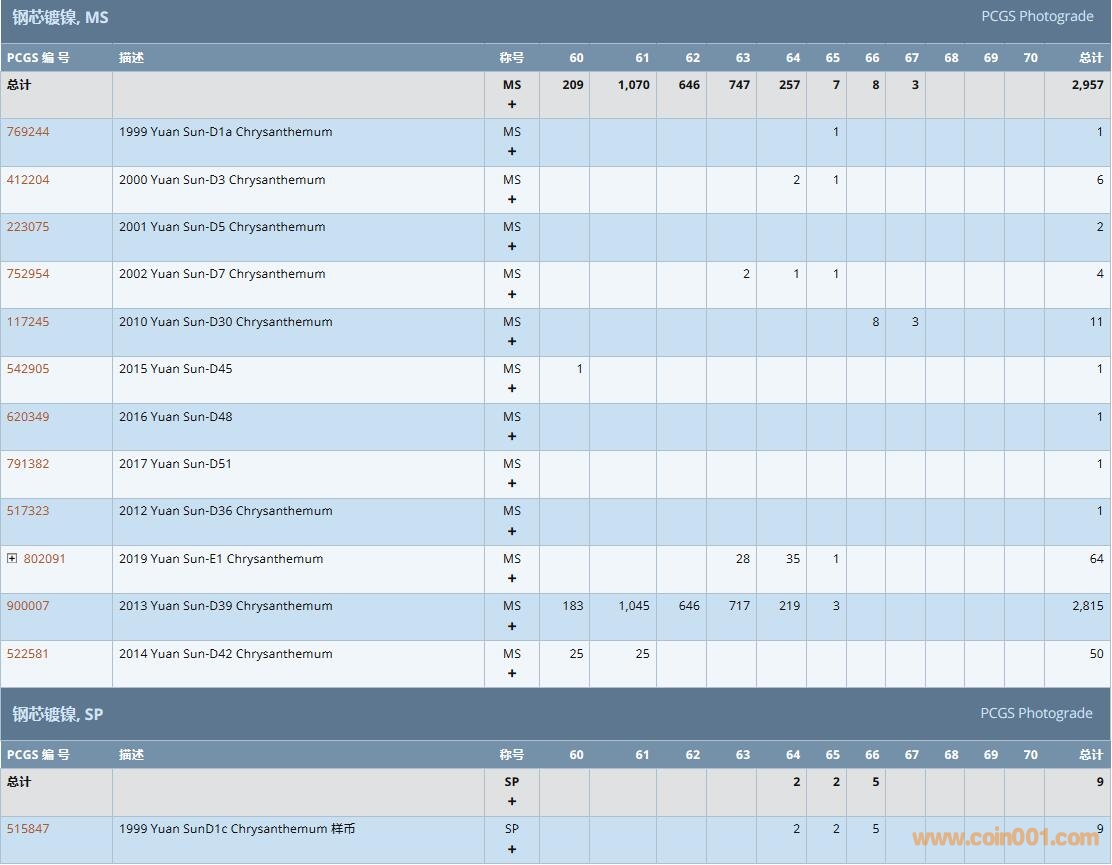Select the 522581 coin link
The width and height of the screenshot is (1112, 865).
[x=28, y=654]
